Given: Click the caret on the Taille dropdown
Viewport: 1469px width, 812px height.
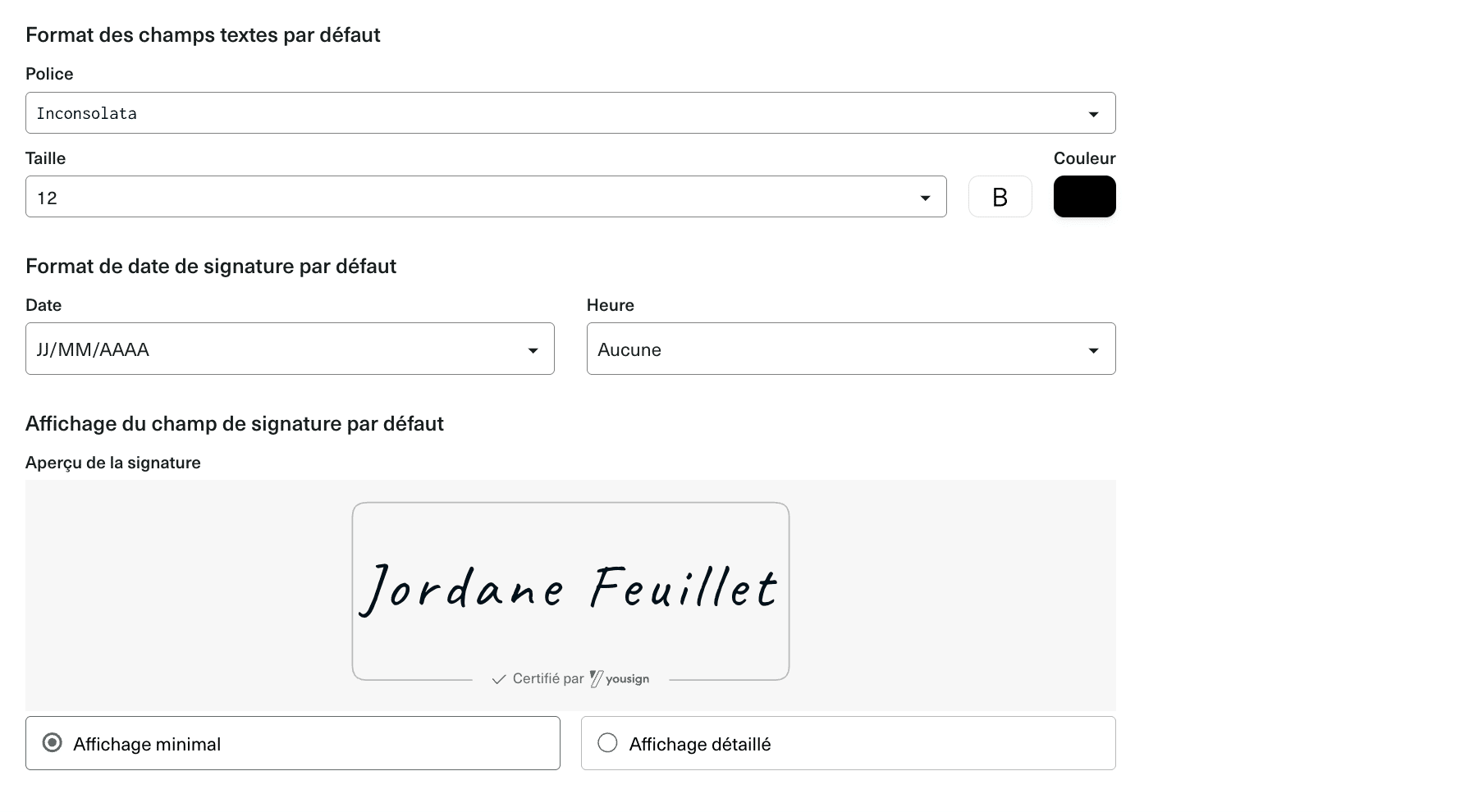Looking at the screenshot, I should click(x=925, y=198).
